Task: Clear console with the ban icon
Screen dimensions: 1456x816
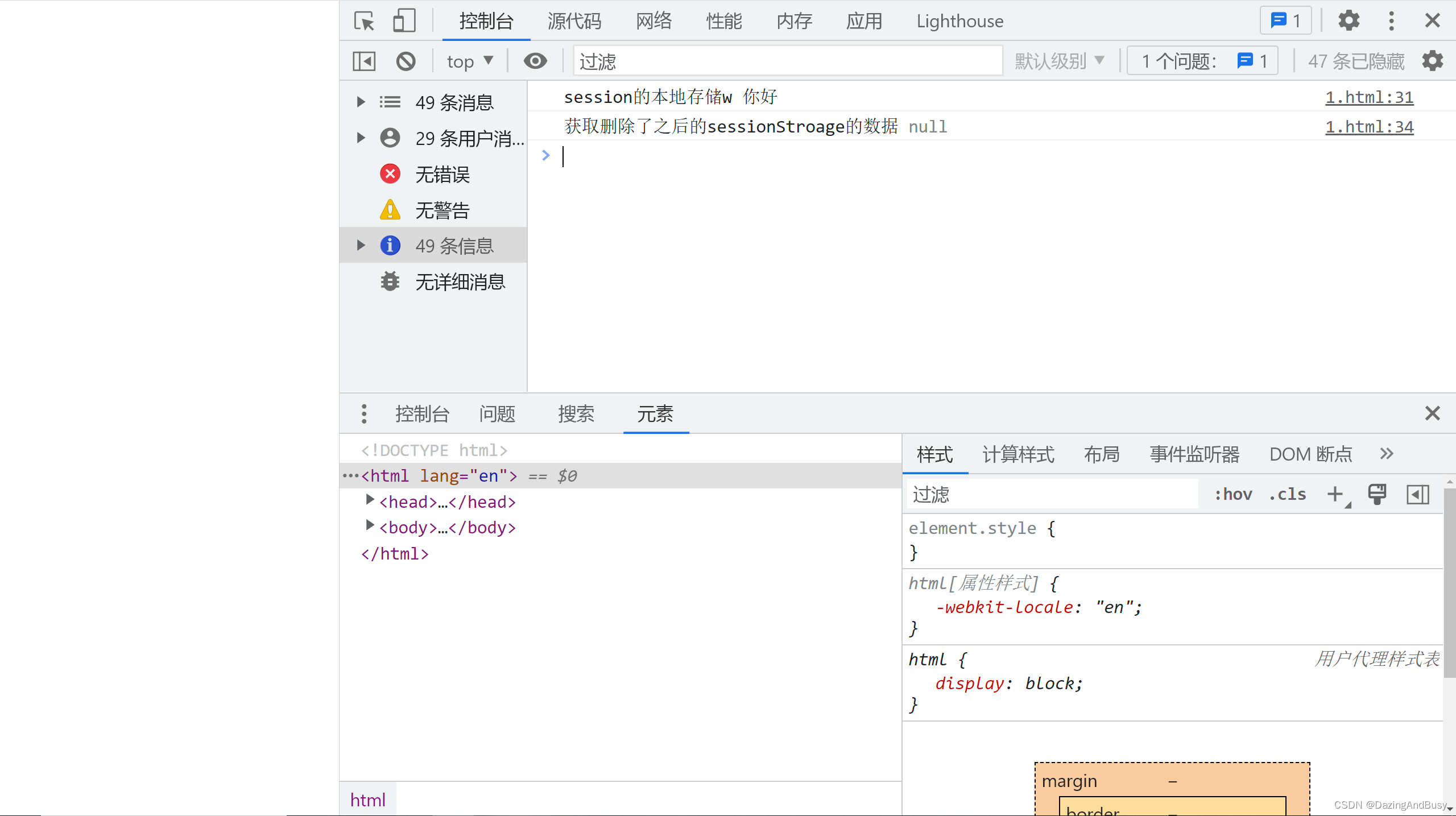Action: click(406, 61)
